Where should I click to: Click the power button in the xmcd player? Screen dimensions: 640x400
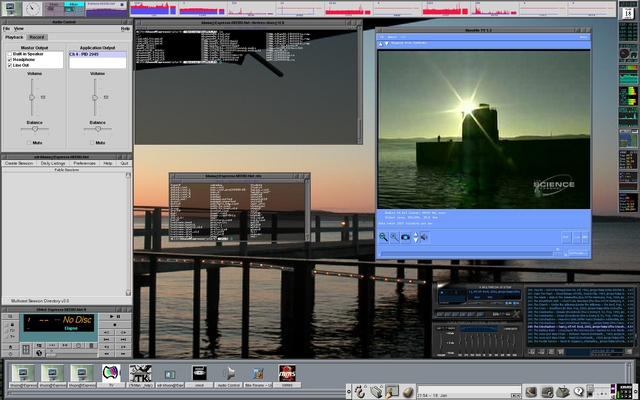click(x=10, y=354)
